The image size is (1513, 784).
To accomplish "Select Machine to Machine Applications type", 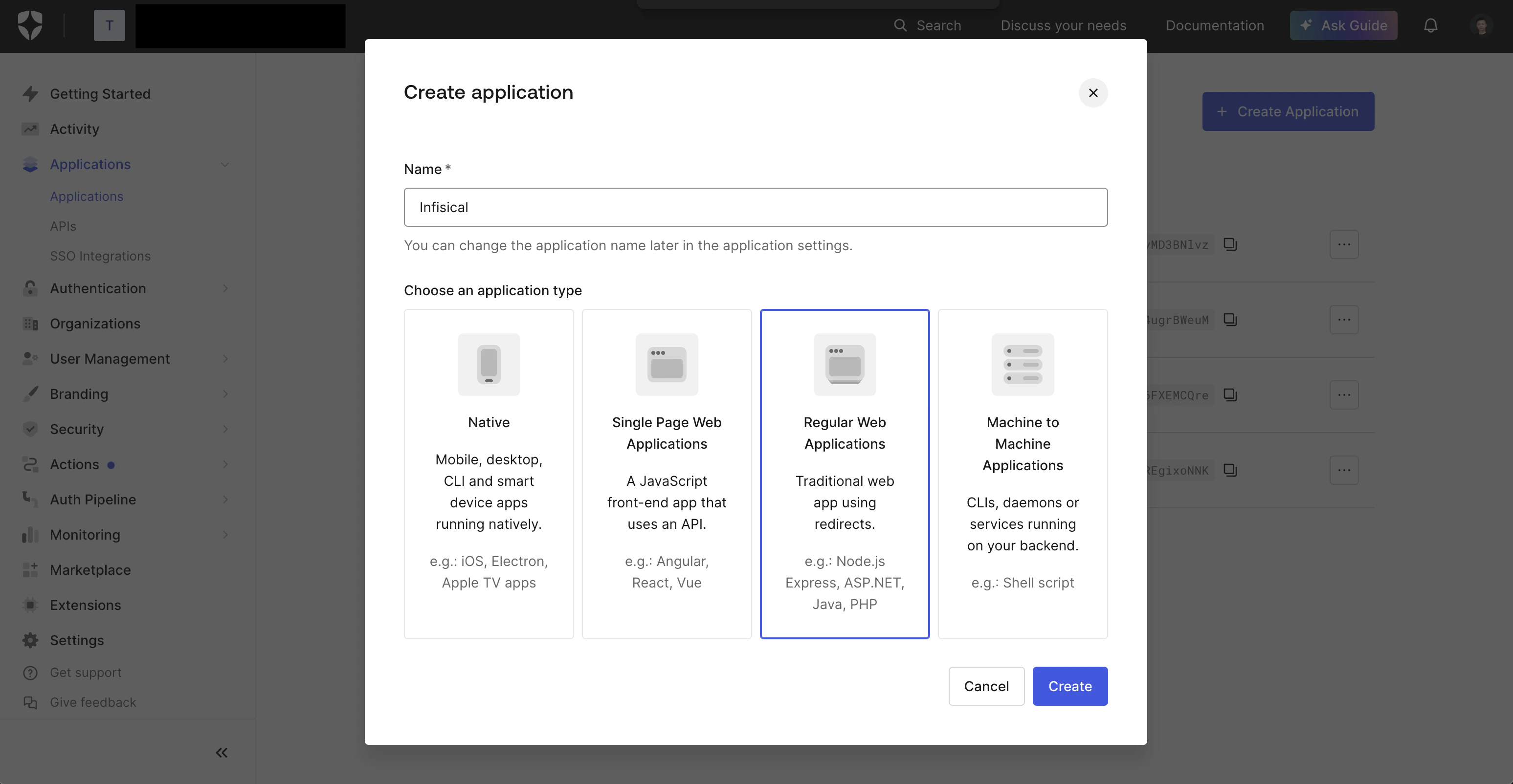I will click(1023, 474).
